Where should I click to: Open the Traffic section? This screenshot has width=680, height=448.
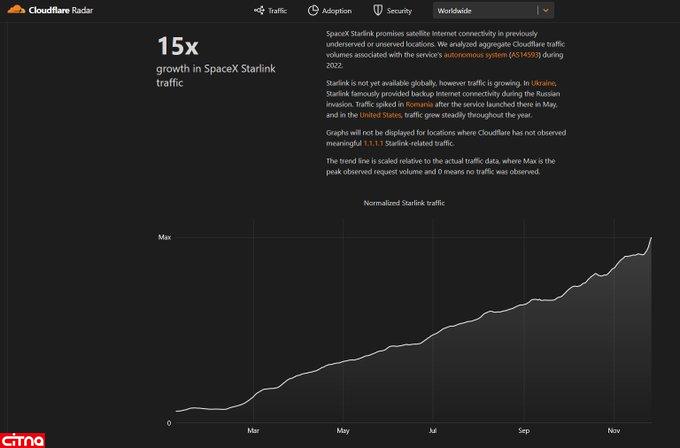277,10
